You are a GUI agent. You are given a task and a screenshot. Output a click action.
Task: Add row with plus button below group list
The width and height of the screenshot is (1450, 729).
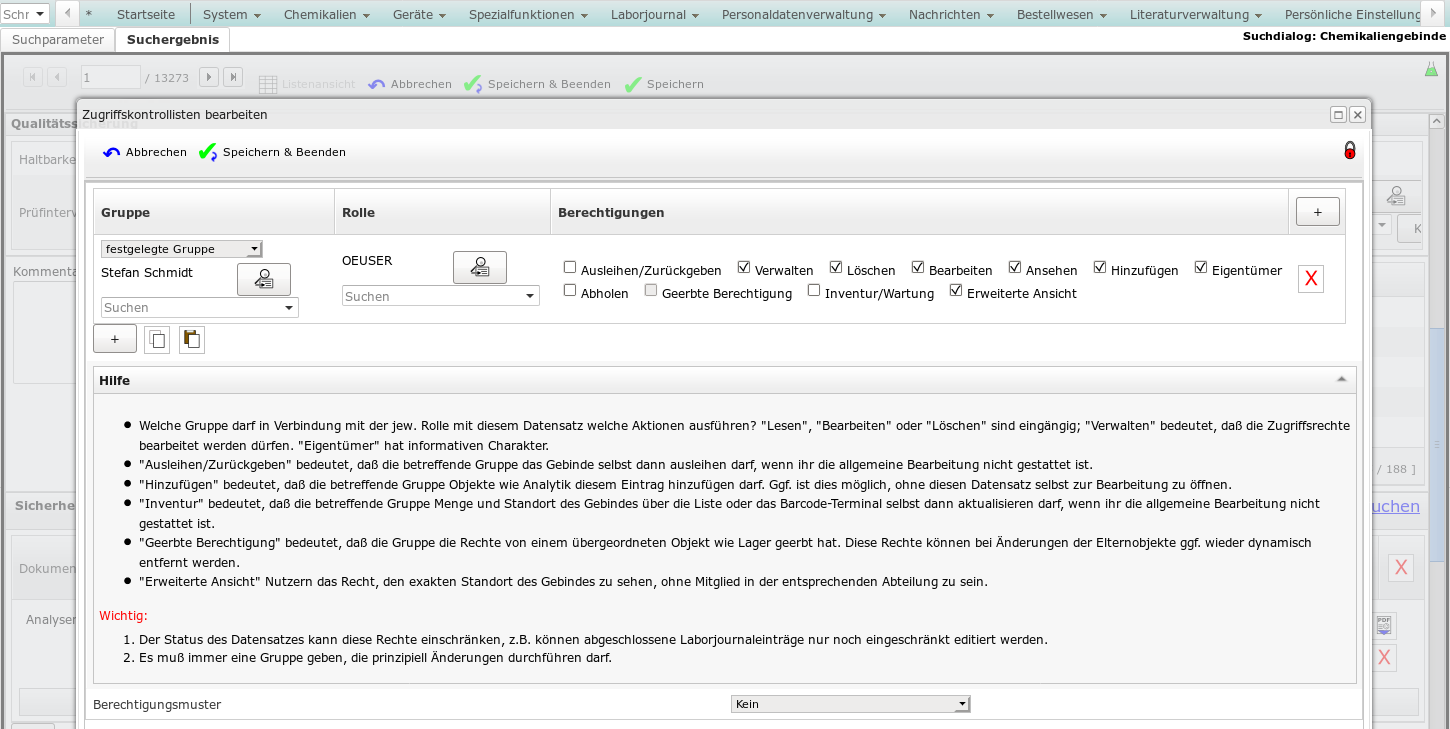pyautogui.click(x=115, y=340)
